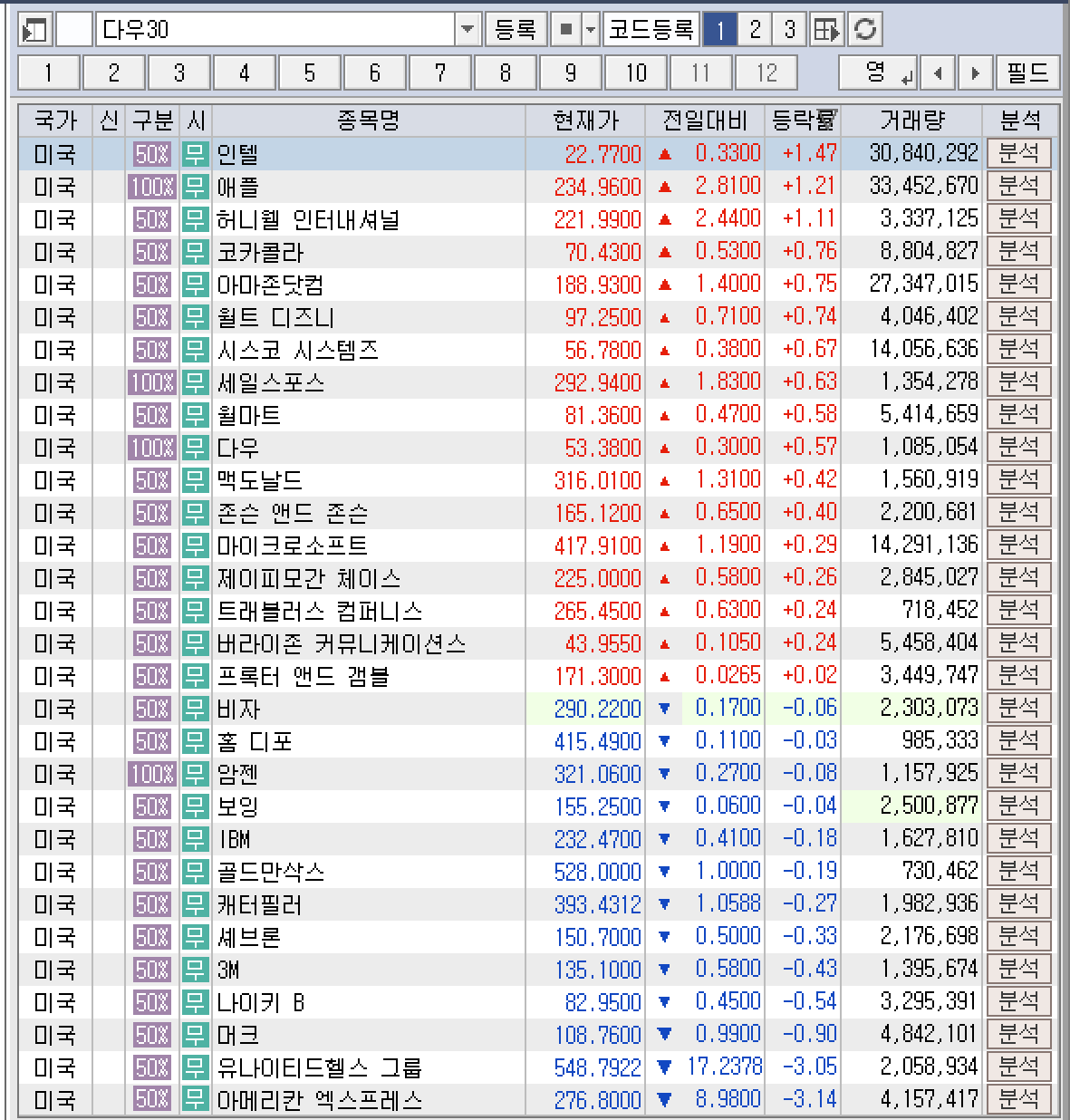Sort by the 등락률 column header
Screen dimensions: 1070x1120
(x=803, y=121)
